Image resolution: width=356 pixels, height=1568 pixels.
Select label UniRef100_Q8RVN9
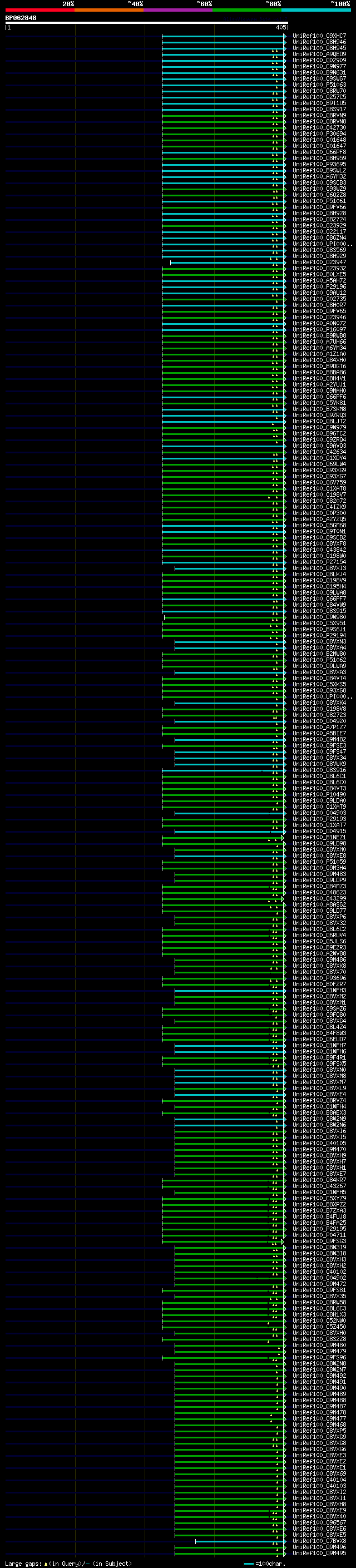click(319, 115)
